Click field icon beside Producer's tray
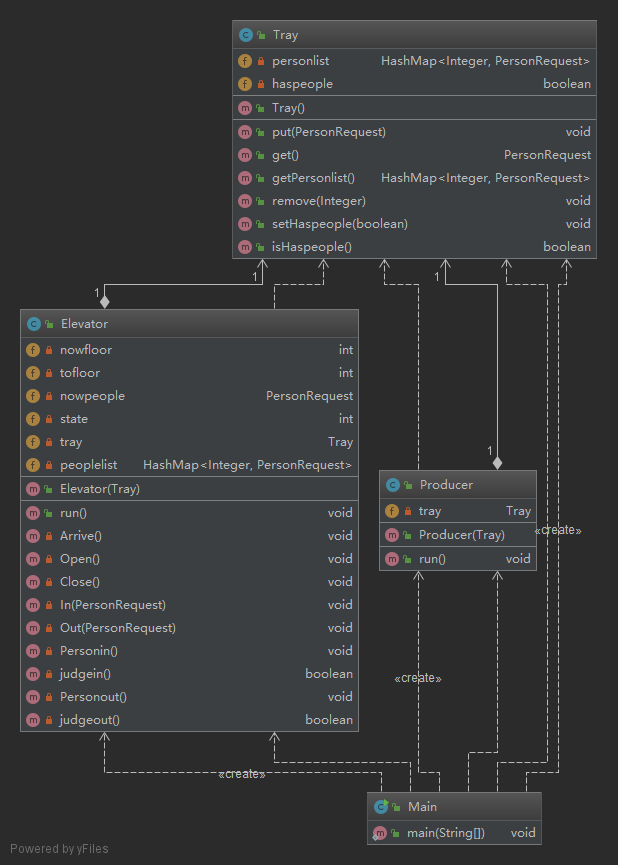This screenshot has width=618, height=865. pyautogui.click(x=392, y=511)
